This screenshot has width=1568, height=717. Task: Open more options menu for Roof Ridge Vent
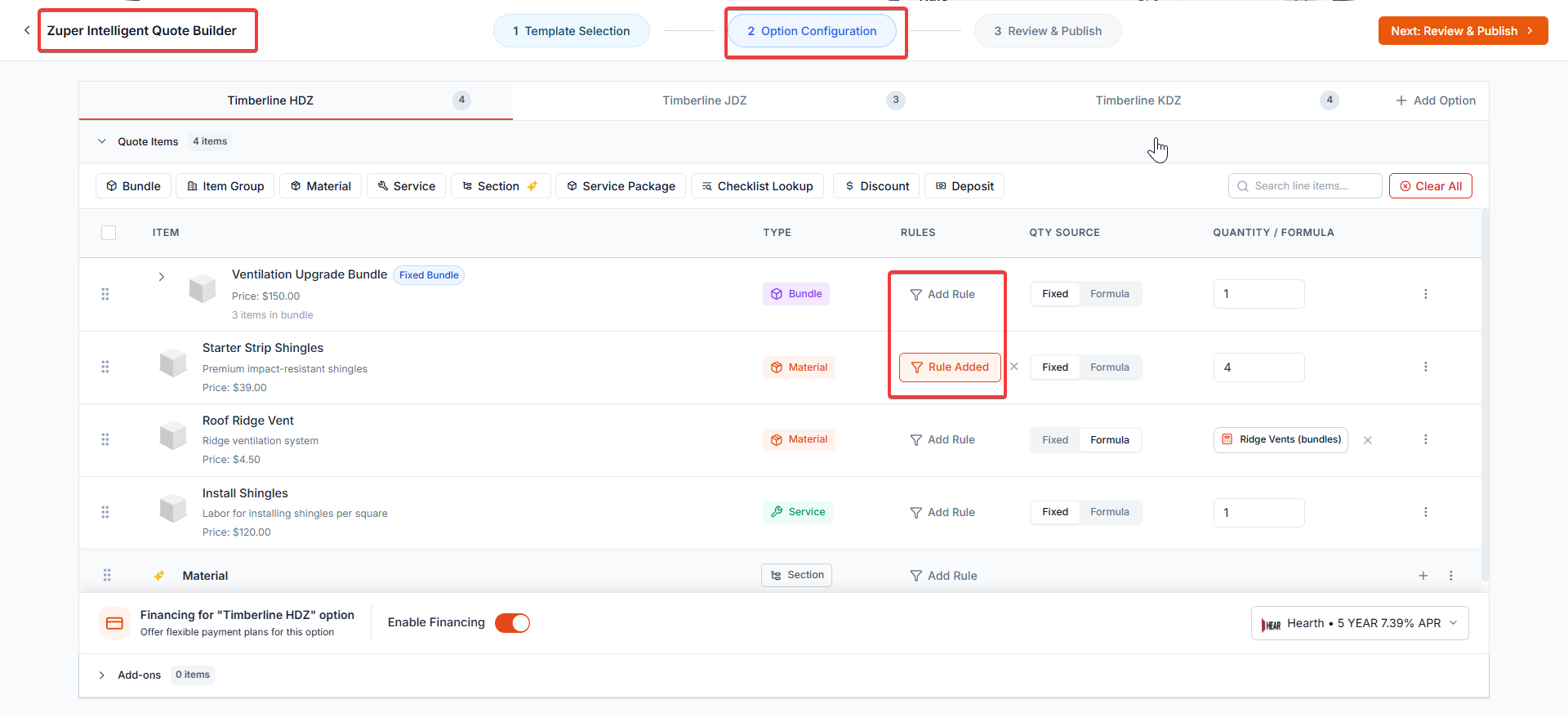click(x=1426, y=439)
